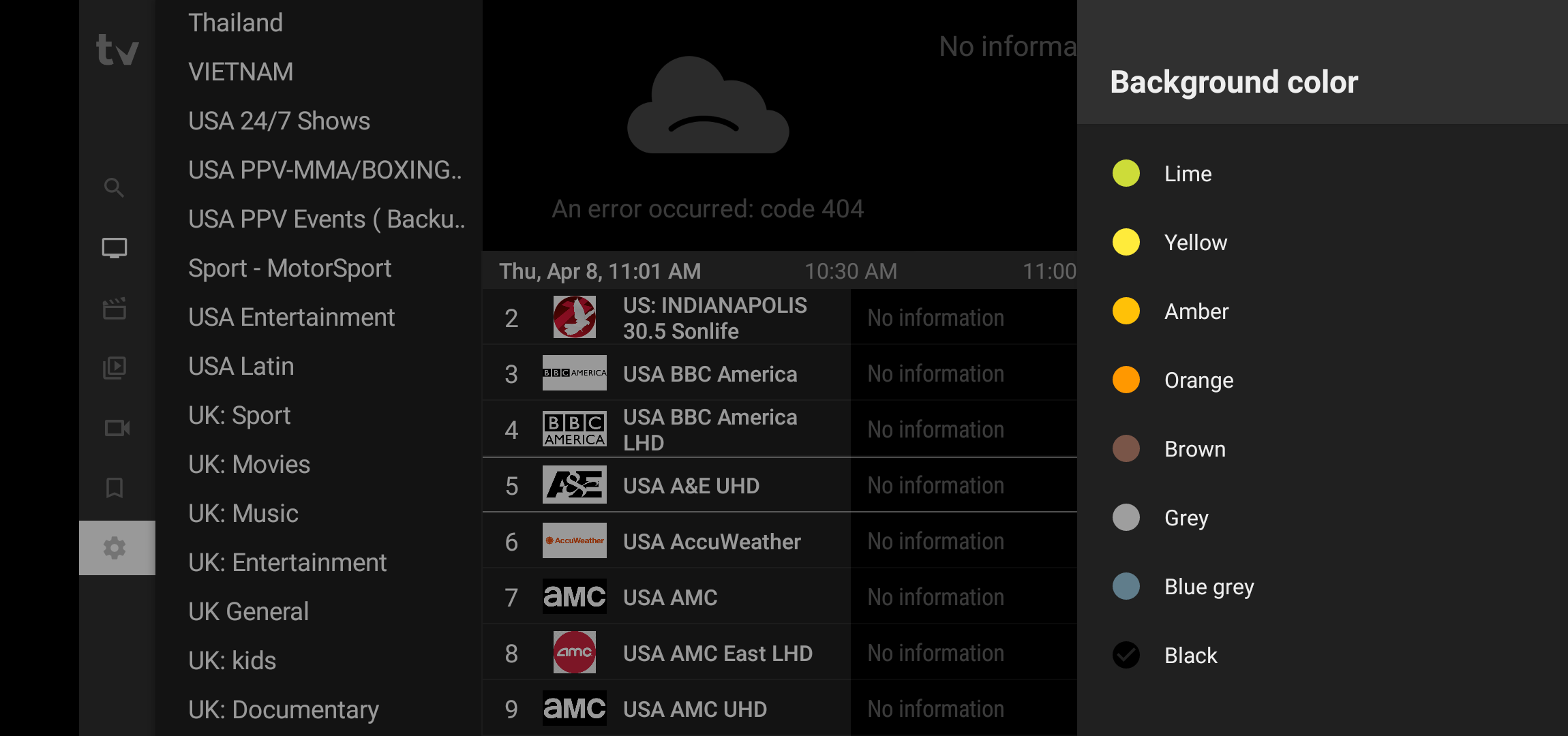This screenshot has width=1568, height=736.
Task: Select channel USA AMC UHD
Action: 667,709
